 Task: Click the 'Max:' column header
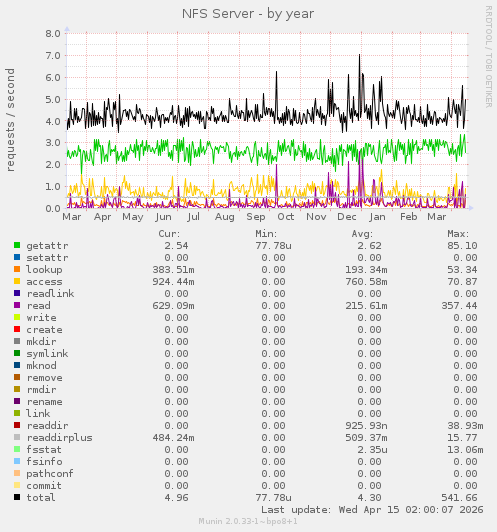(458, 234)
